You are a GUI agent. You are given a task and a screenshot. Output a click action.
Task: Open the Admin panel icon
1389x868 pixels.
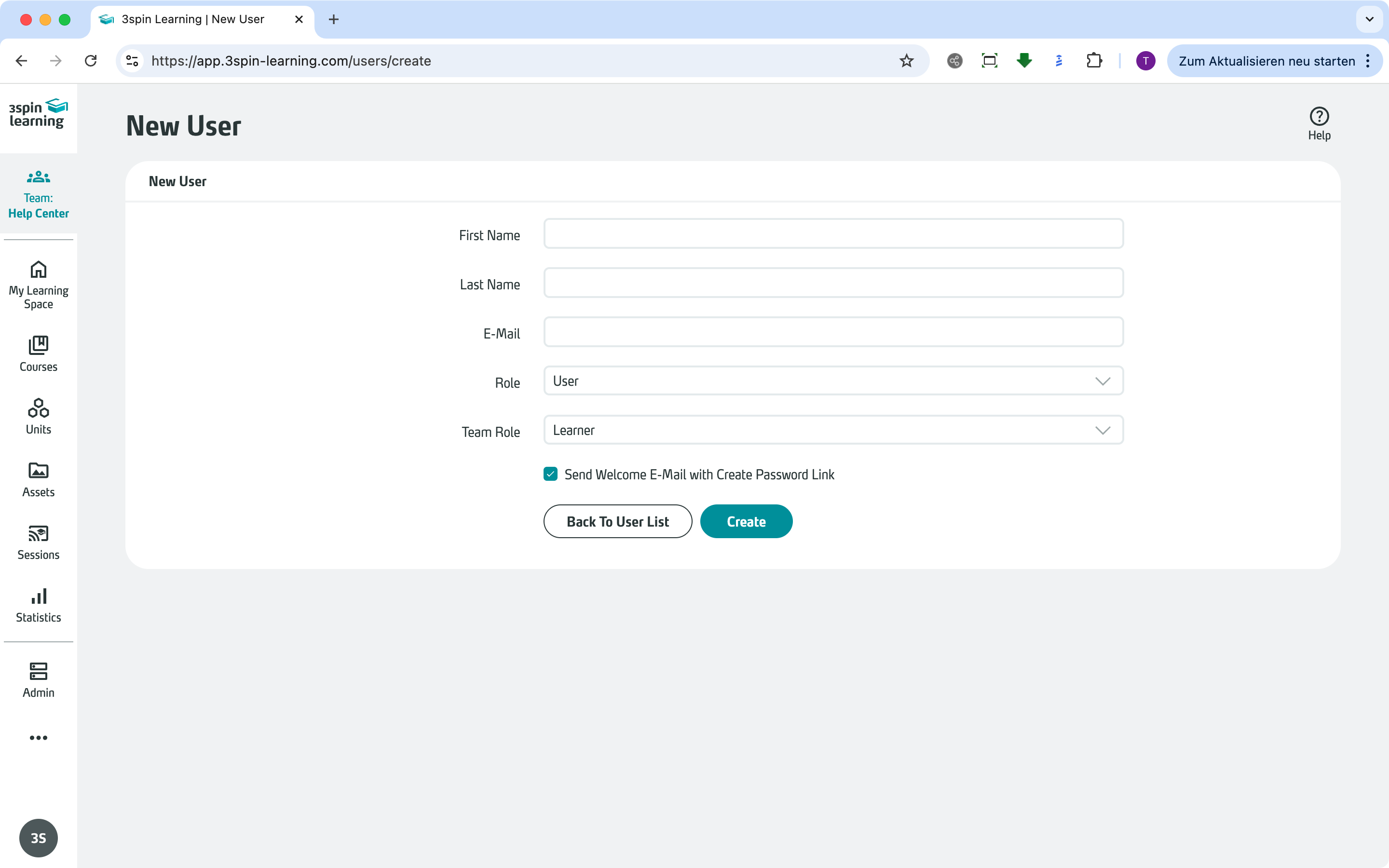pos(39,672)
